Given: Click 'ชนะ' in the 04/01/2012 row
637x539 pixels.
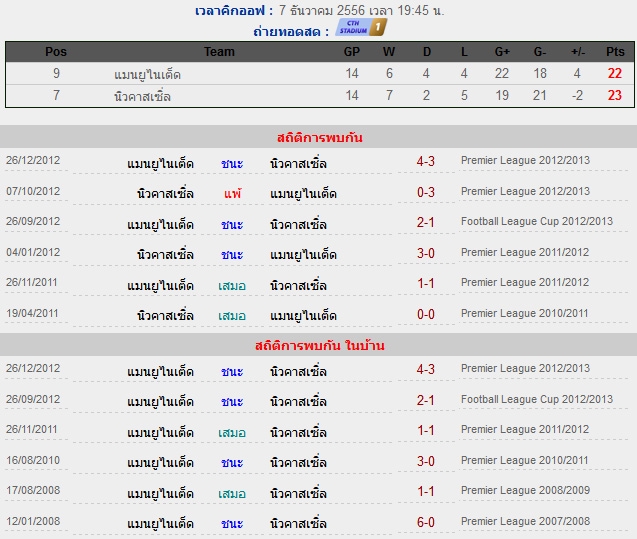Looking at the screenshot, I should [x=232, y=255].
